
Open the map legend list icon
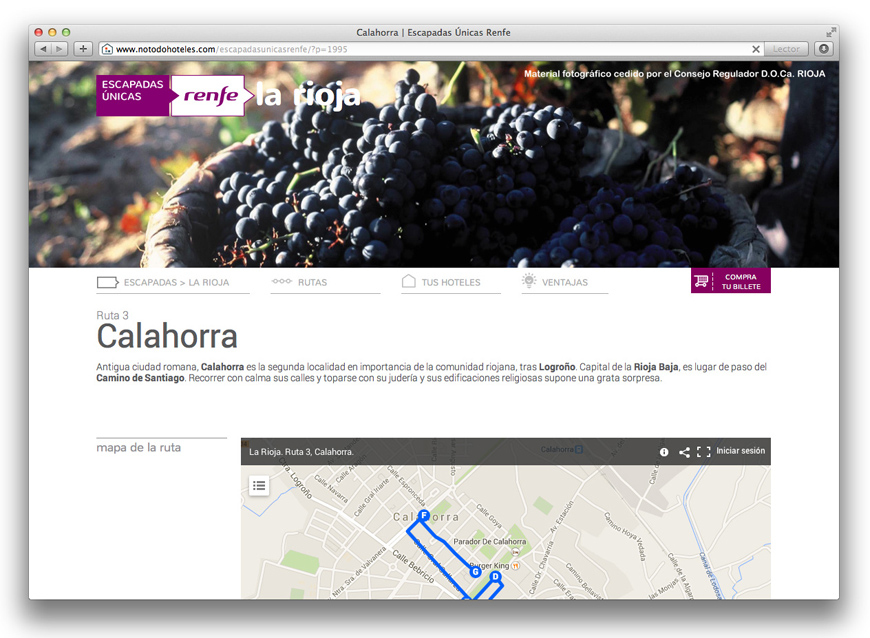[259, 486]
